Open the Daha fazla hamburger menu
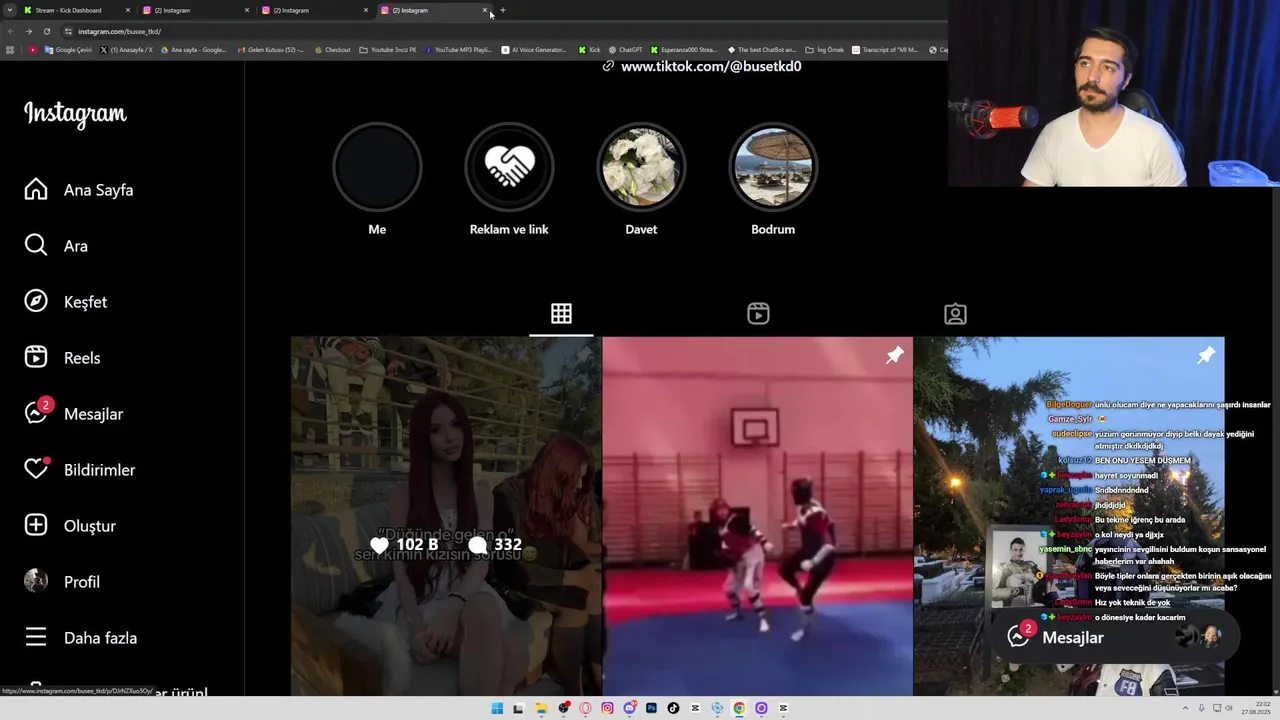This screenshot has height=720, width=1280. click(x=36, y=638)
